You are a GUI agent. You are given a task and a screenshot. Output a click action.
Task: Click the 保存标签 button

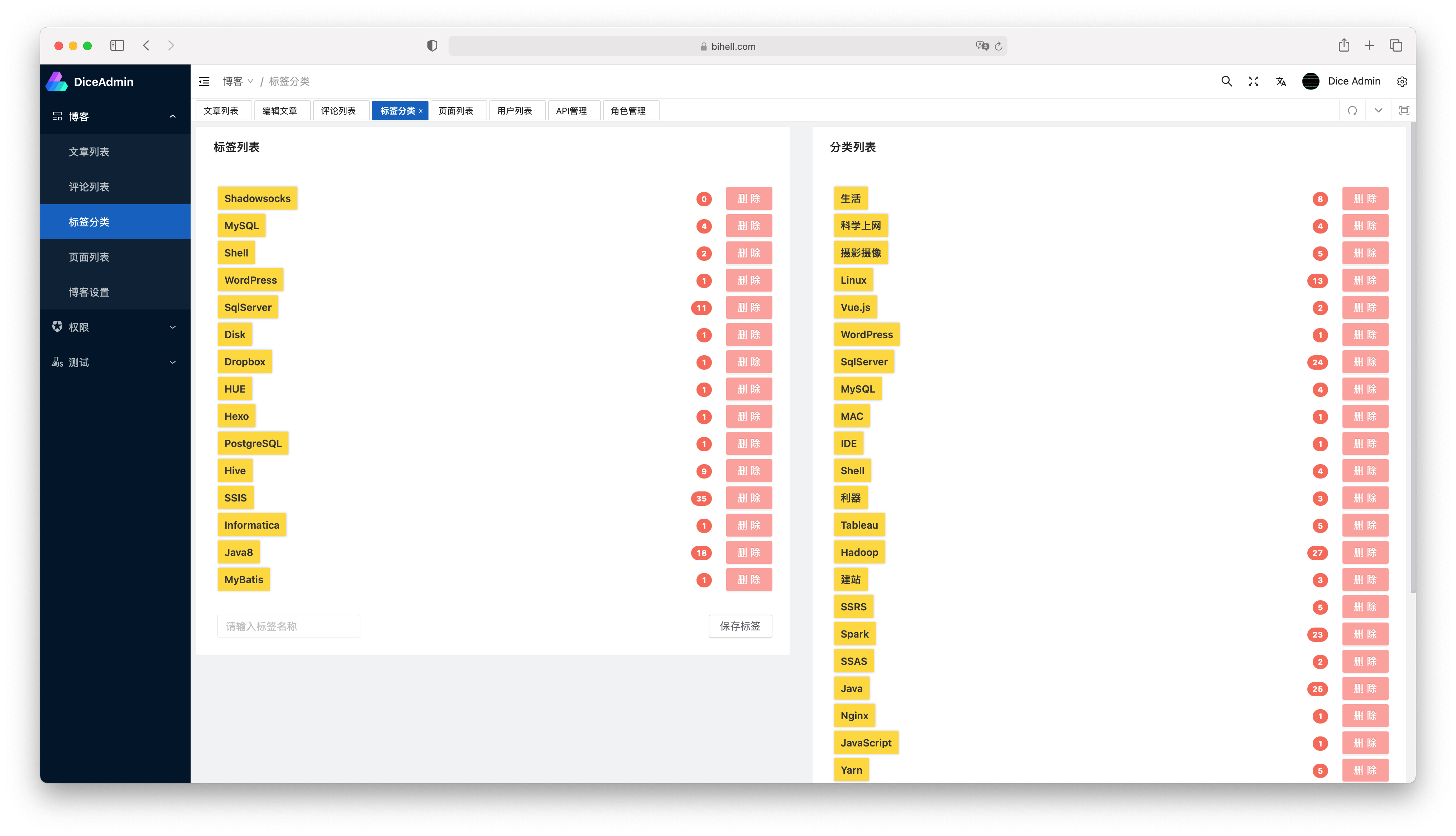pyautogui.click(x=740, y=626)
